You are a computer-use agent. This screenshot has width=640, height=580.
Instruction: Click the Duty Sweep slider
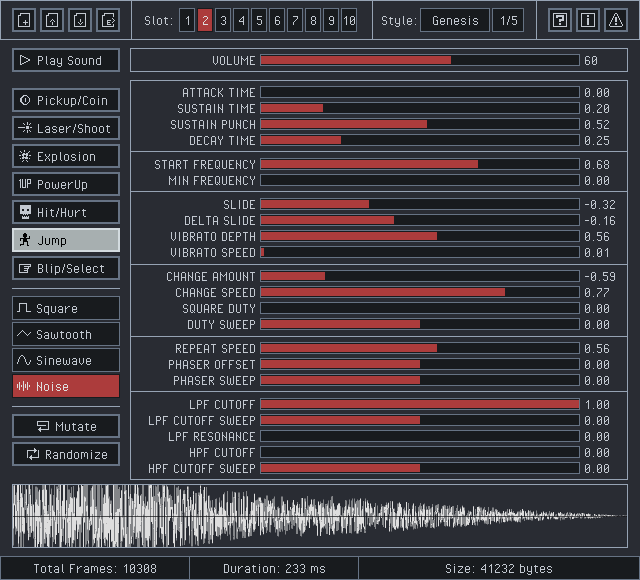point(420,324)
